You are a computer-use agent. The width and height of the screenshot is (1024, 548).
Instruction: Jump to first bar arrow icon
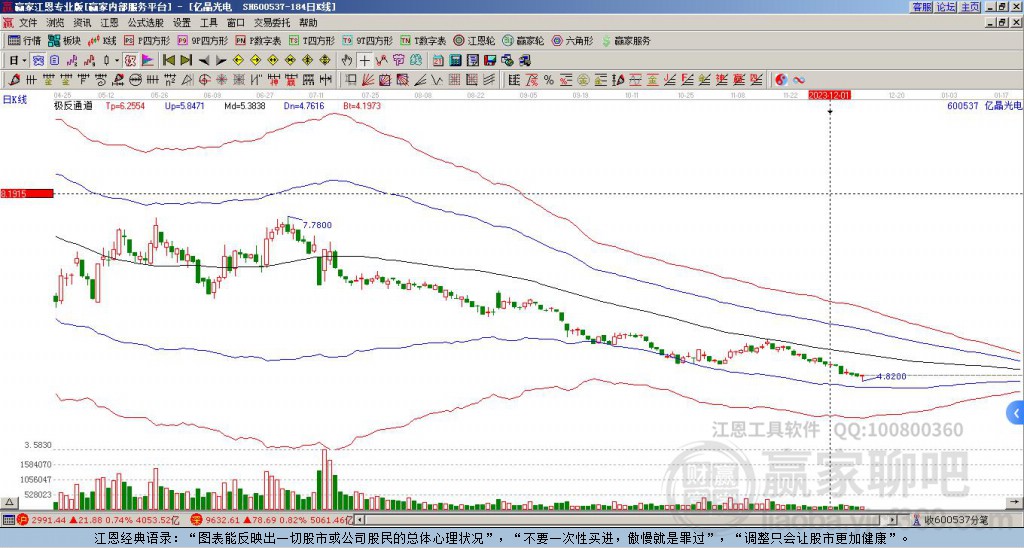(x=168, y=61)
